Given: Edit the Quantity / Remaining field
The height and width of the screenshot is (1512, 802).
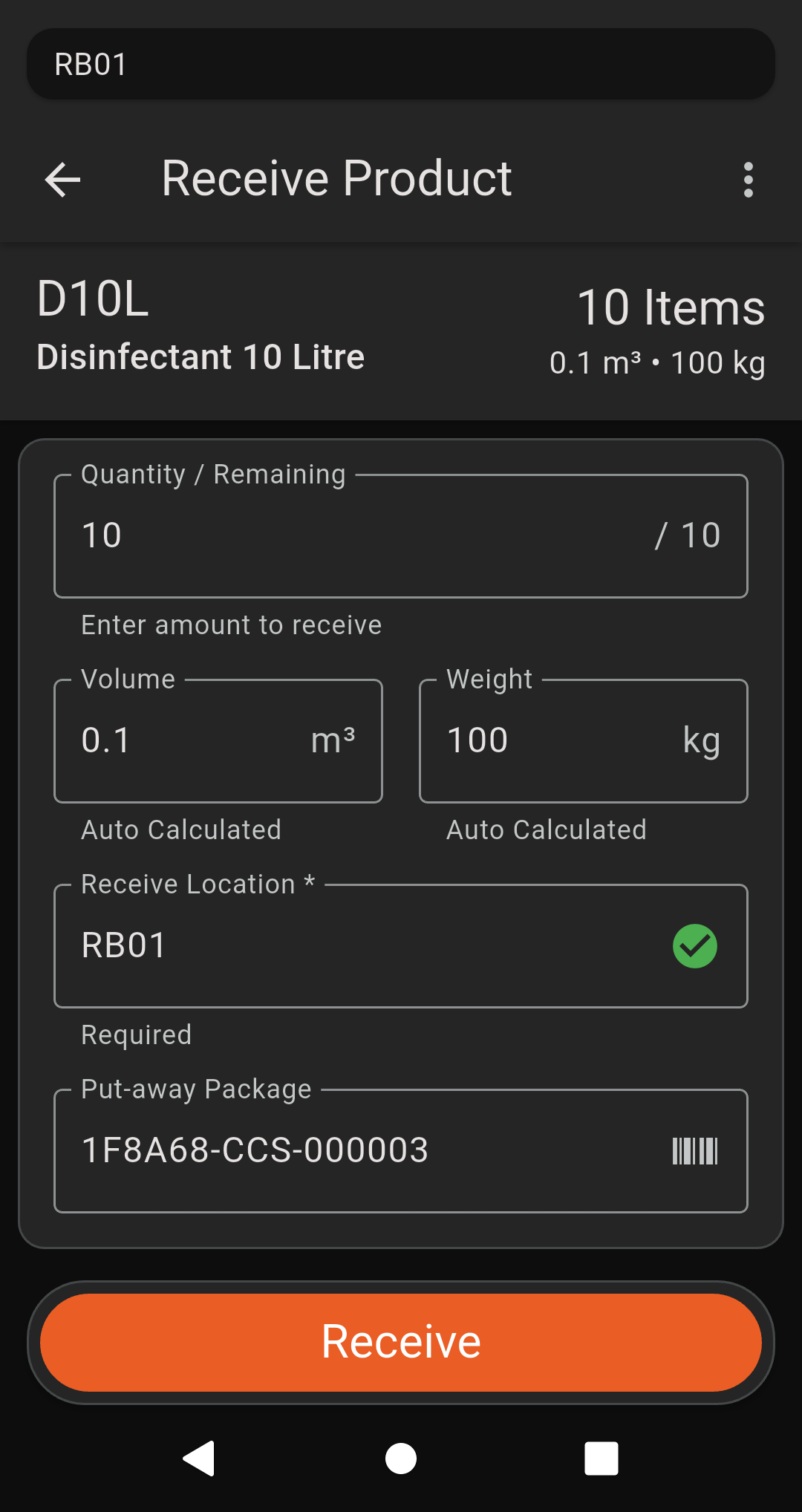Looking at the screenshot, I should [356, 536].
